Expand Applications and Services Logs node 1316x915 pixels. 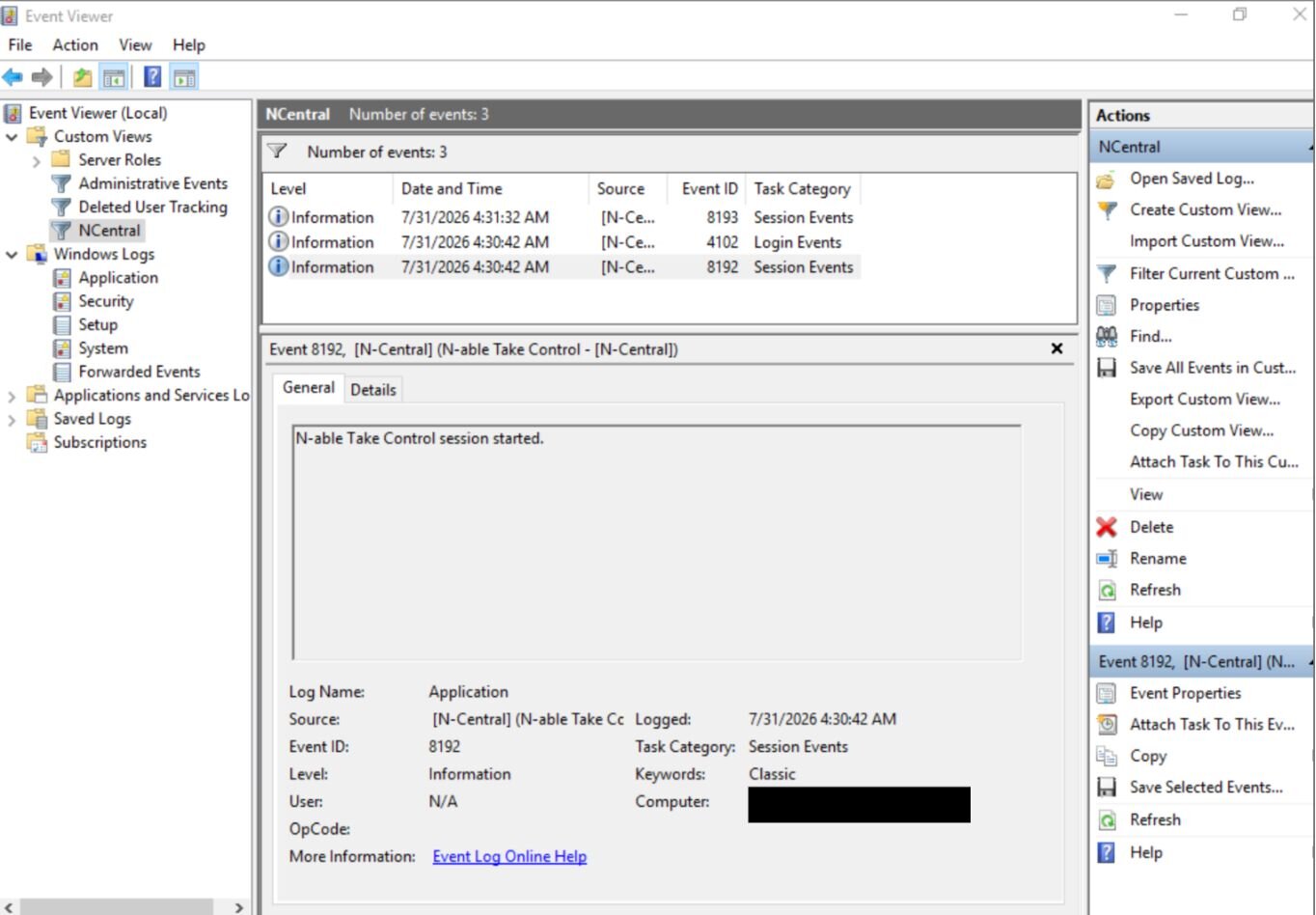12,396
